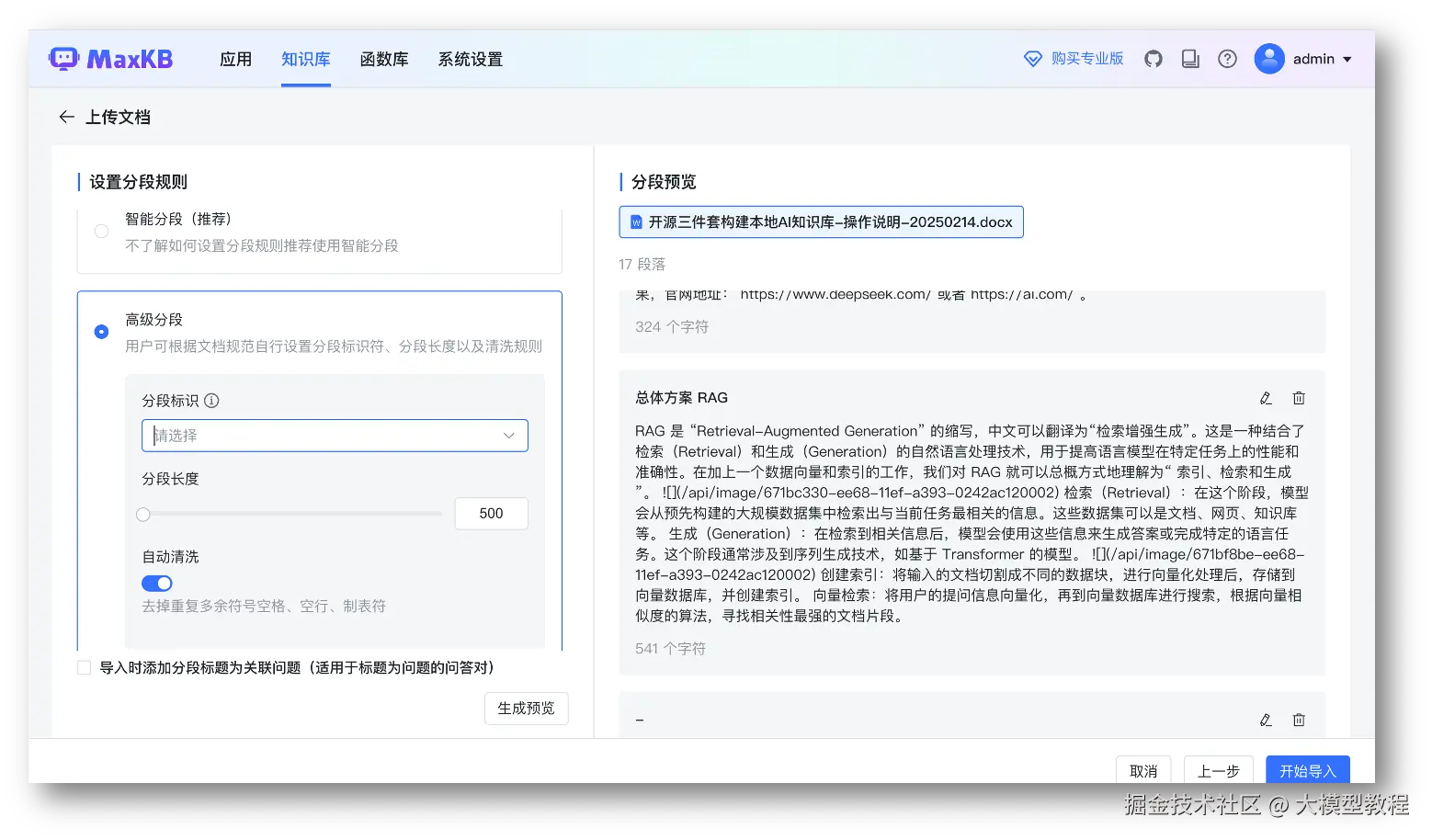Open the documentation book icon

tap(1190, 59)
